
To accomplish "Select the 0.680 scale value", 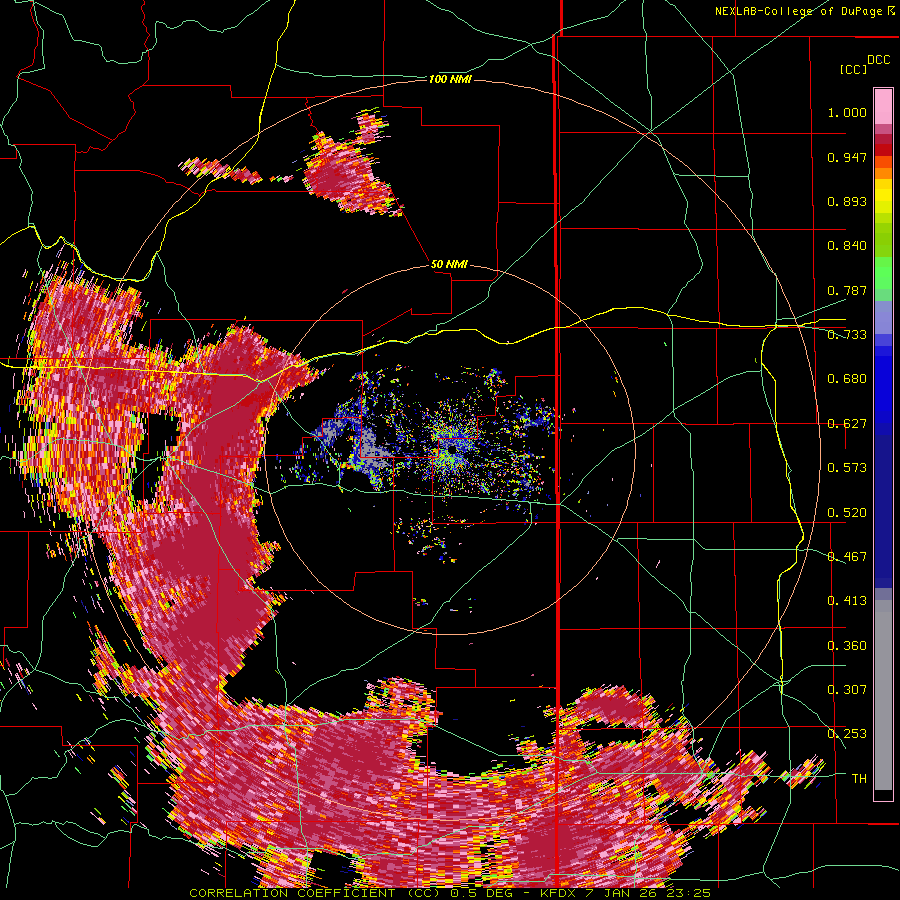I will coord(847,379).
